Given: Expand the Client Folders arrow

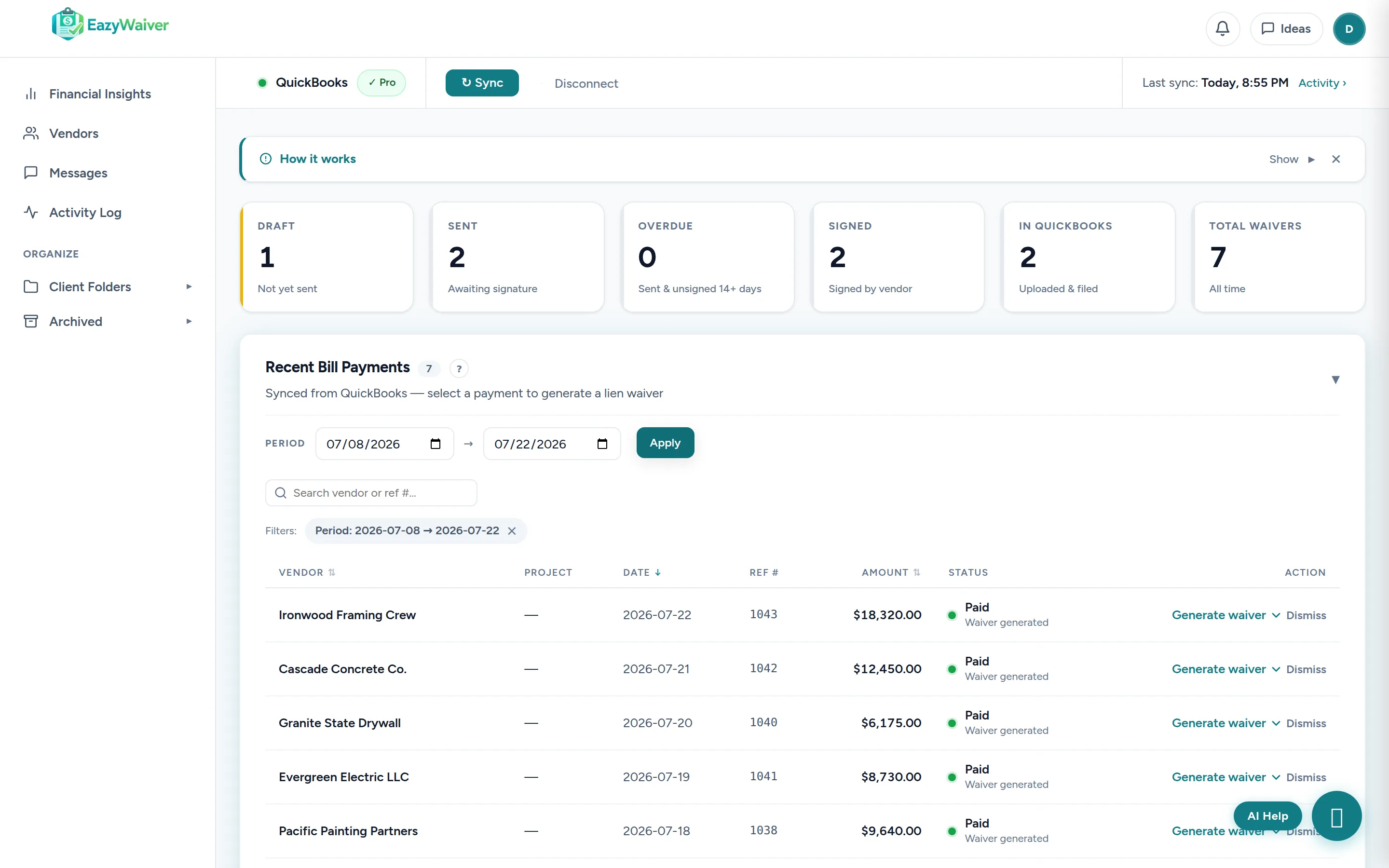Looking at the screenshot, I should (x=189, y=286).
